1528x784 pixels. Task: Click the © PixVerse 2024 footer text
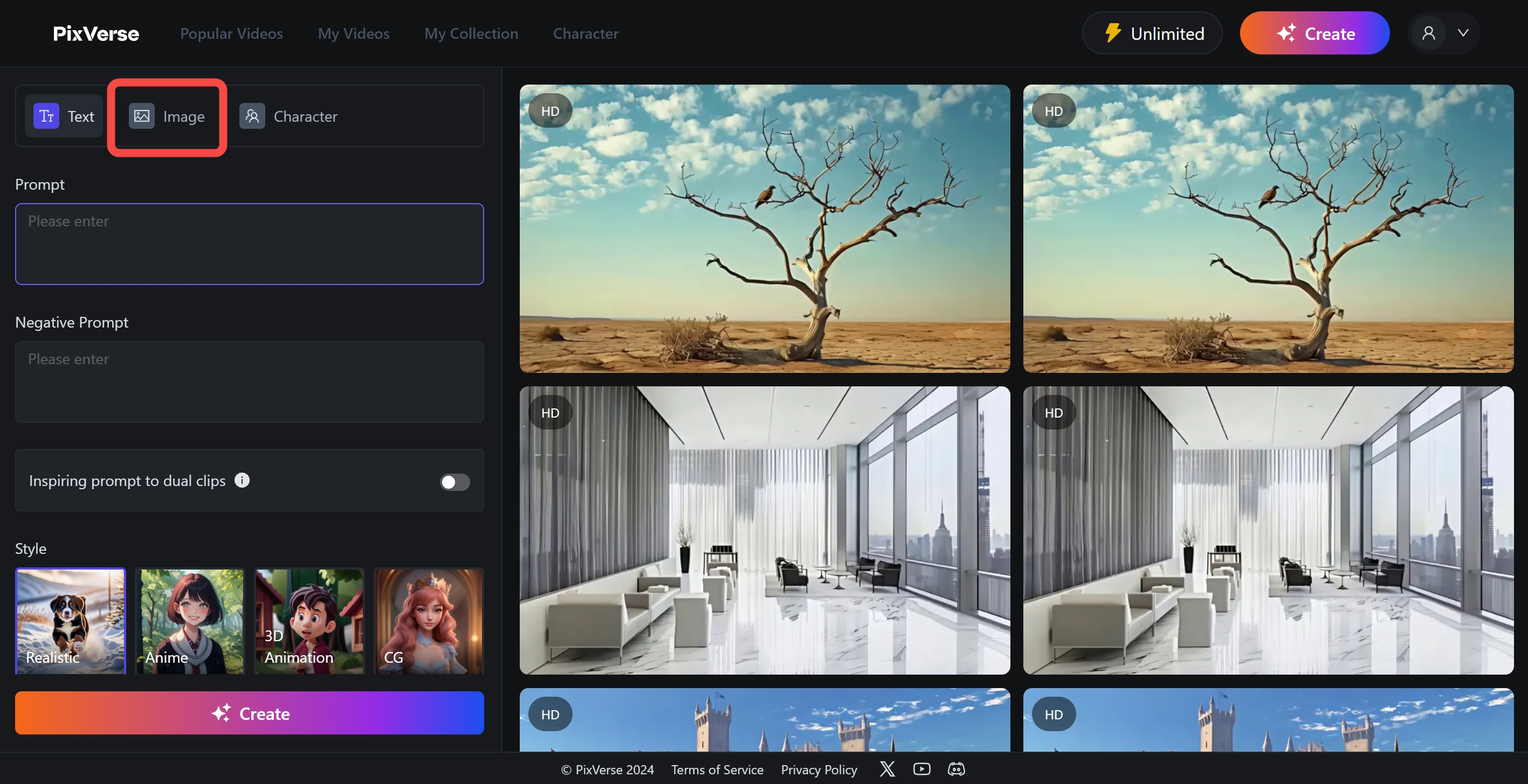click(x=608, y=769)
